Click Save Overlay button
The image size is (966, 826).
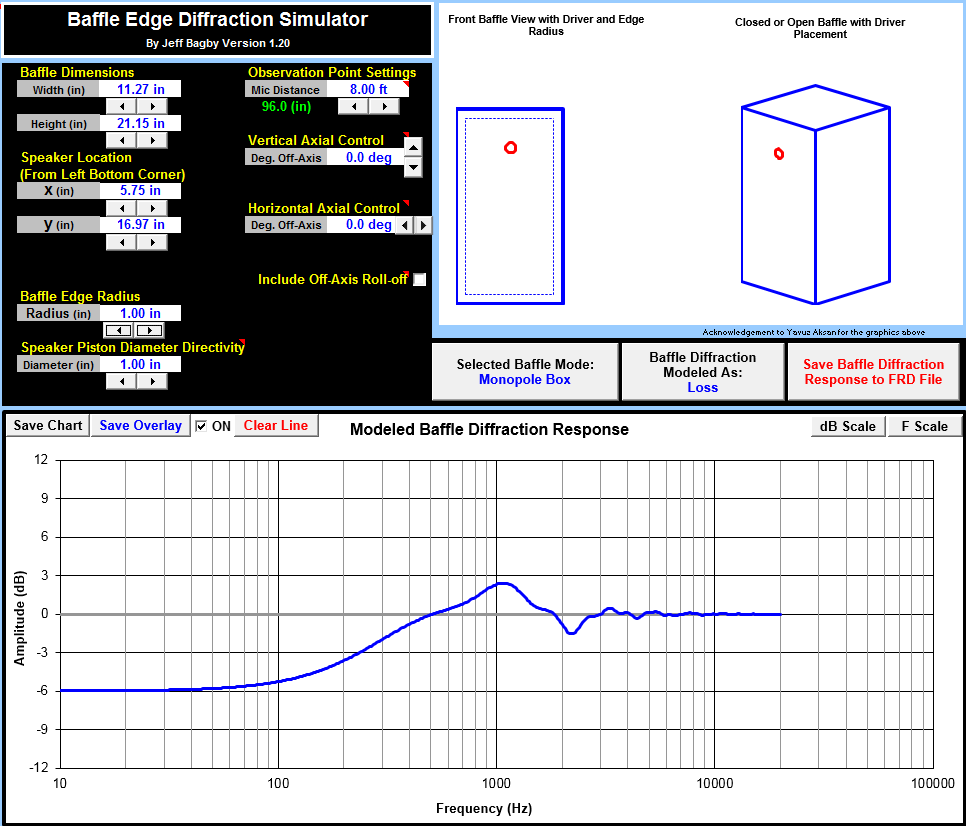(140, 426)
